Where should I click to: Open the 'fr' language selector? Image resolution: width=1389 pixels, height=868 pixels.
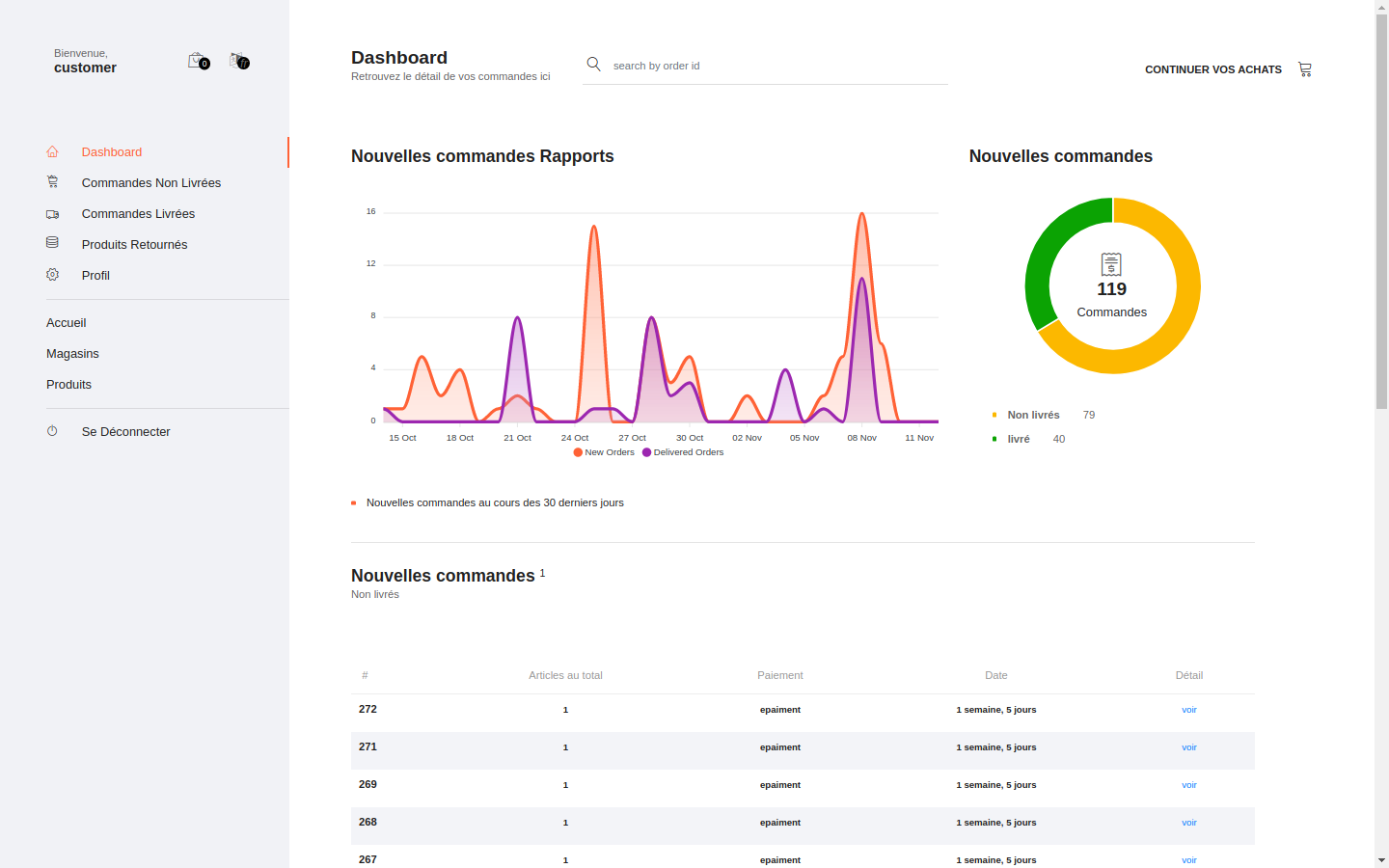[238, 61]
